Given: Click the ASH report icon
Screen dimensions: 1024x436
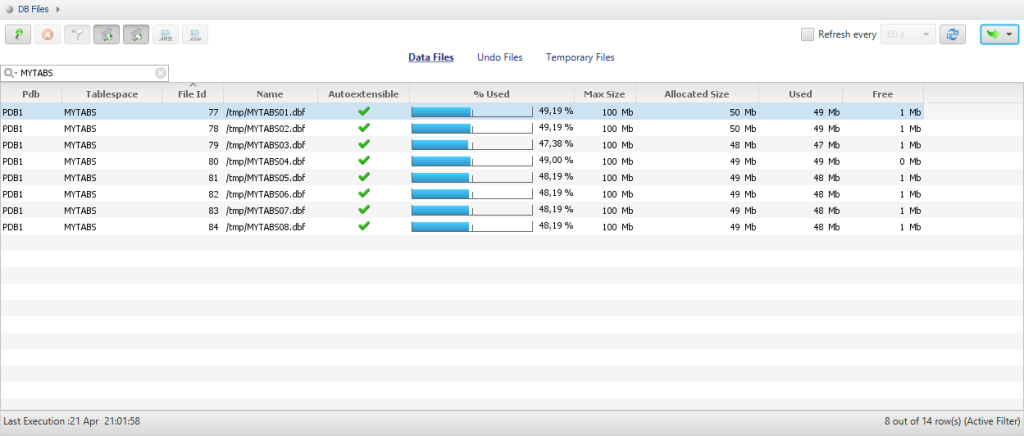Looking at the screenshot, I should click(x=195, y=35).
